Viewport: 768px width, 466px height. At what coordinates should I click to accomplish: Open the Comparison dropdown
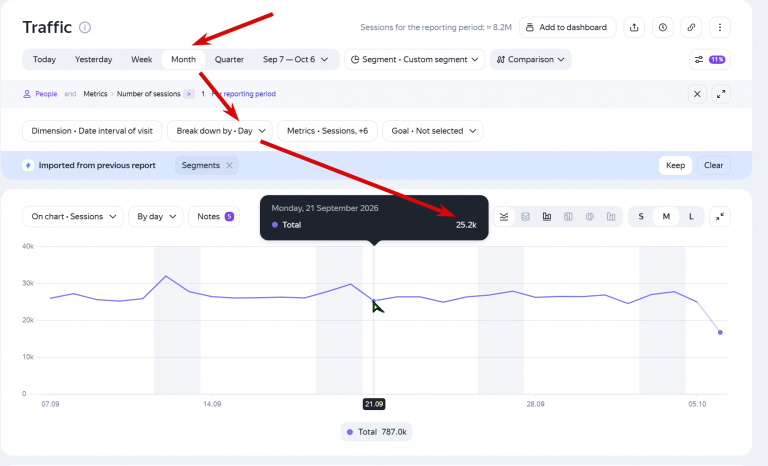point(530,59)
